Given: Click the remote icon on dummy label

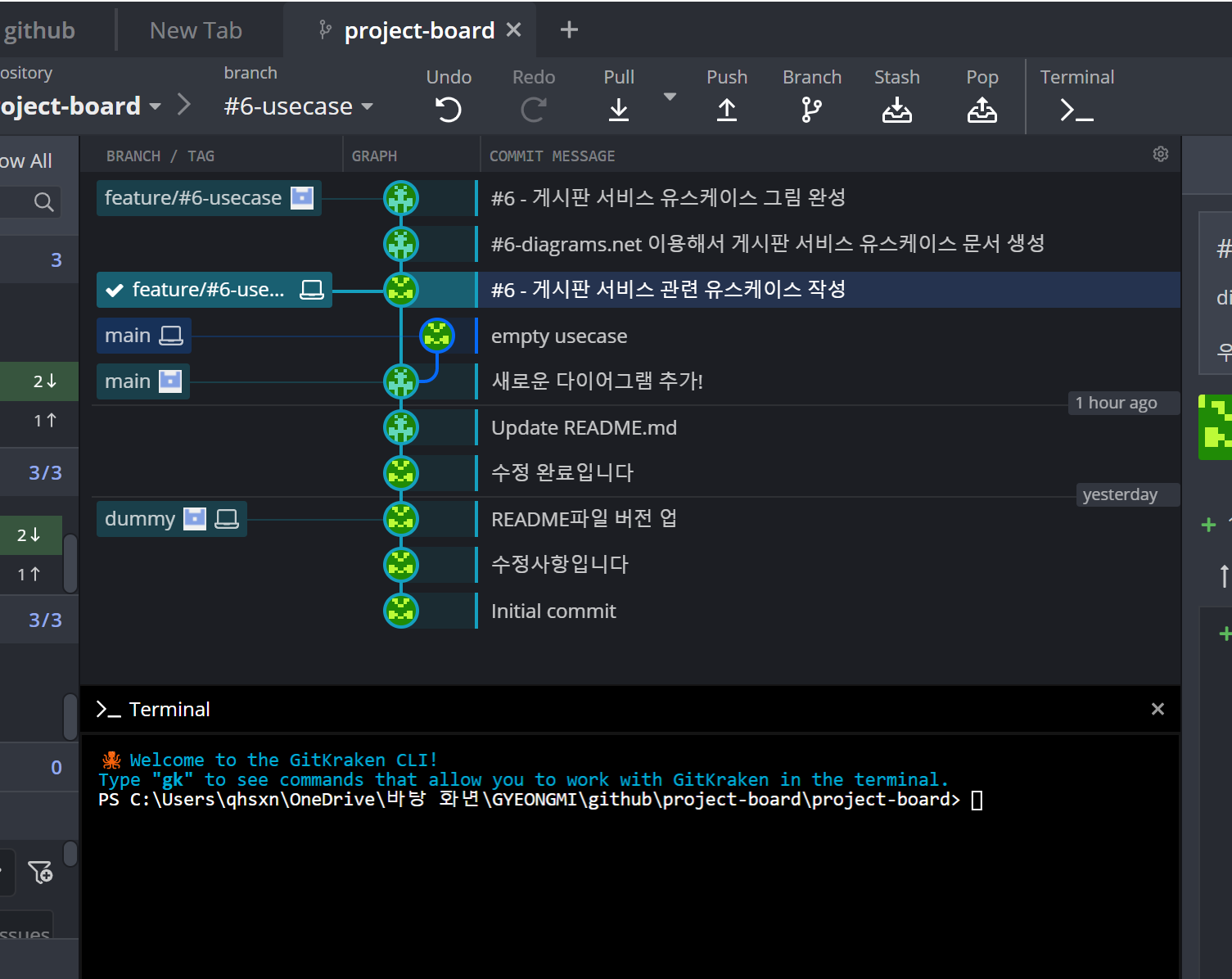Looking at the screenshot, I should (x=195, y=518).
